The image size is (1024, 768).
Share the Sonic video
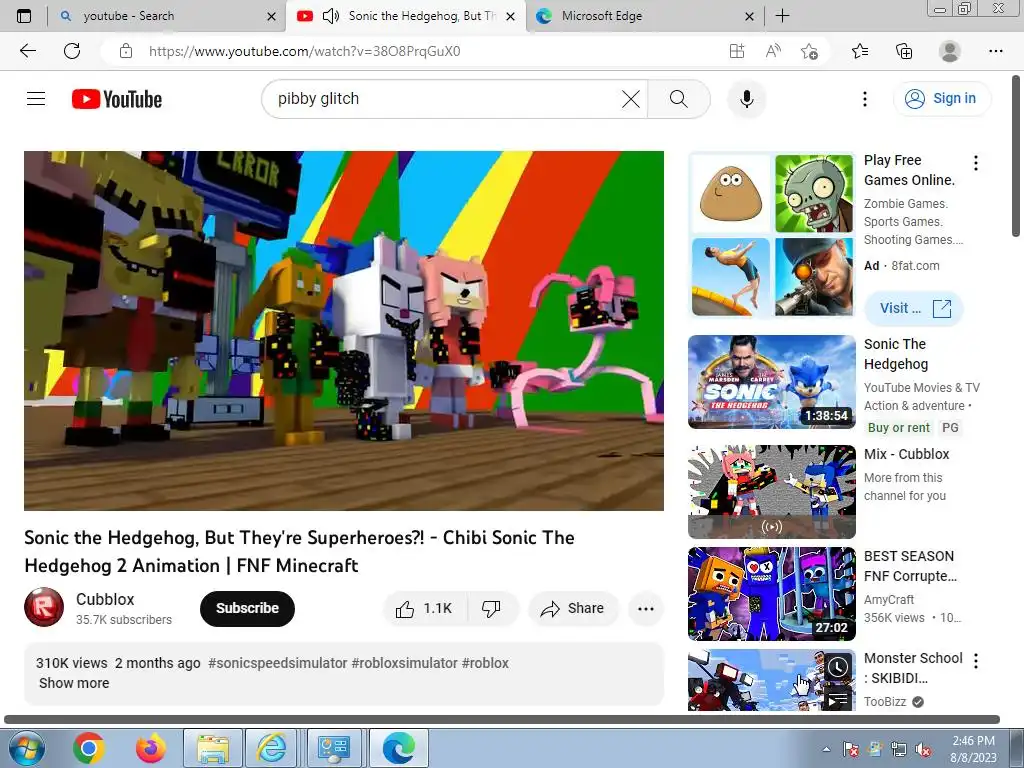click(573, 609)
